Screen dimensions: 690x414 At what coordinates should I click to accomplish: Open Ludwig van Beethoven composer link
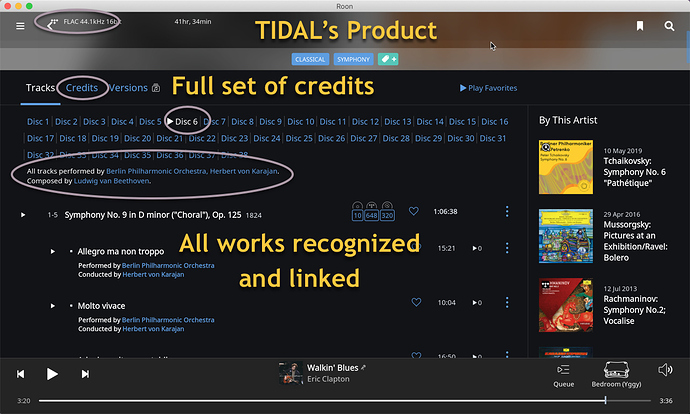[111, 181]
